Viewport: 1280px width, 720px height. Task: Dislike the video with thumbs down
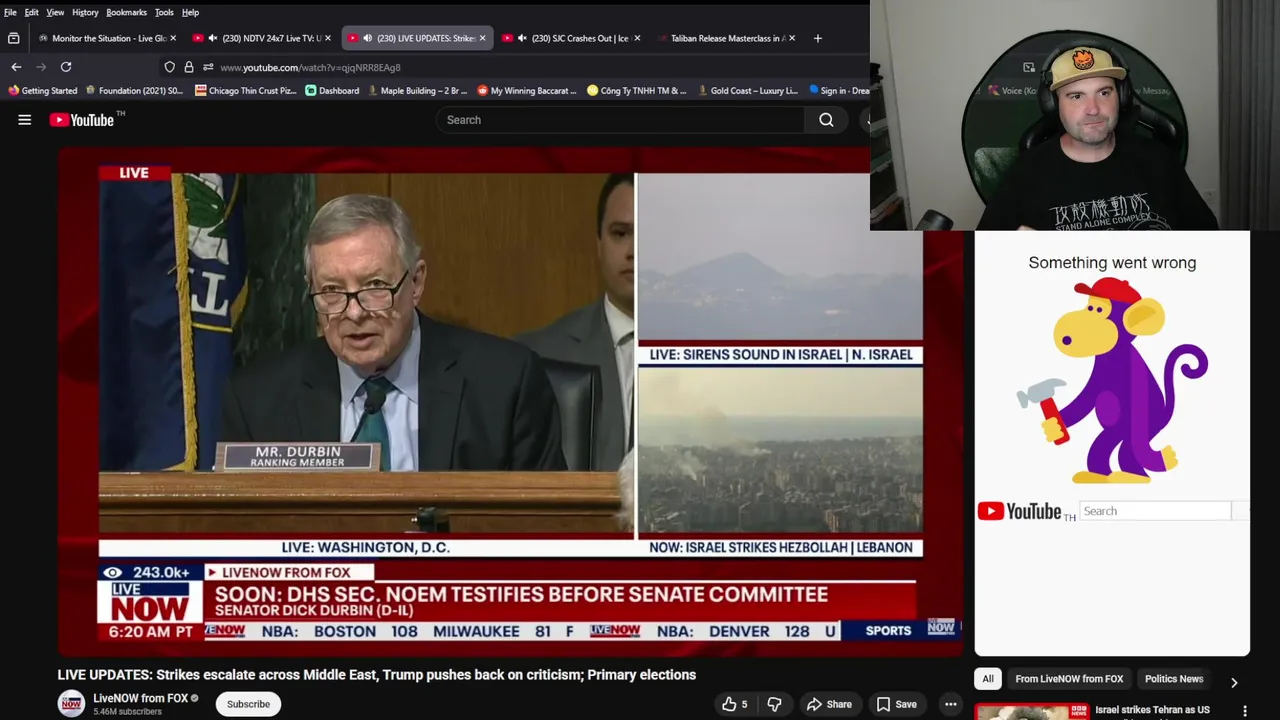tap(774, 704)
